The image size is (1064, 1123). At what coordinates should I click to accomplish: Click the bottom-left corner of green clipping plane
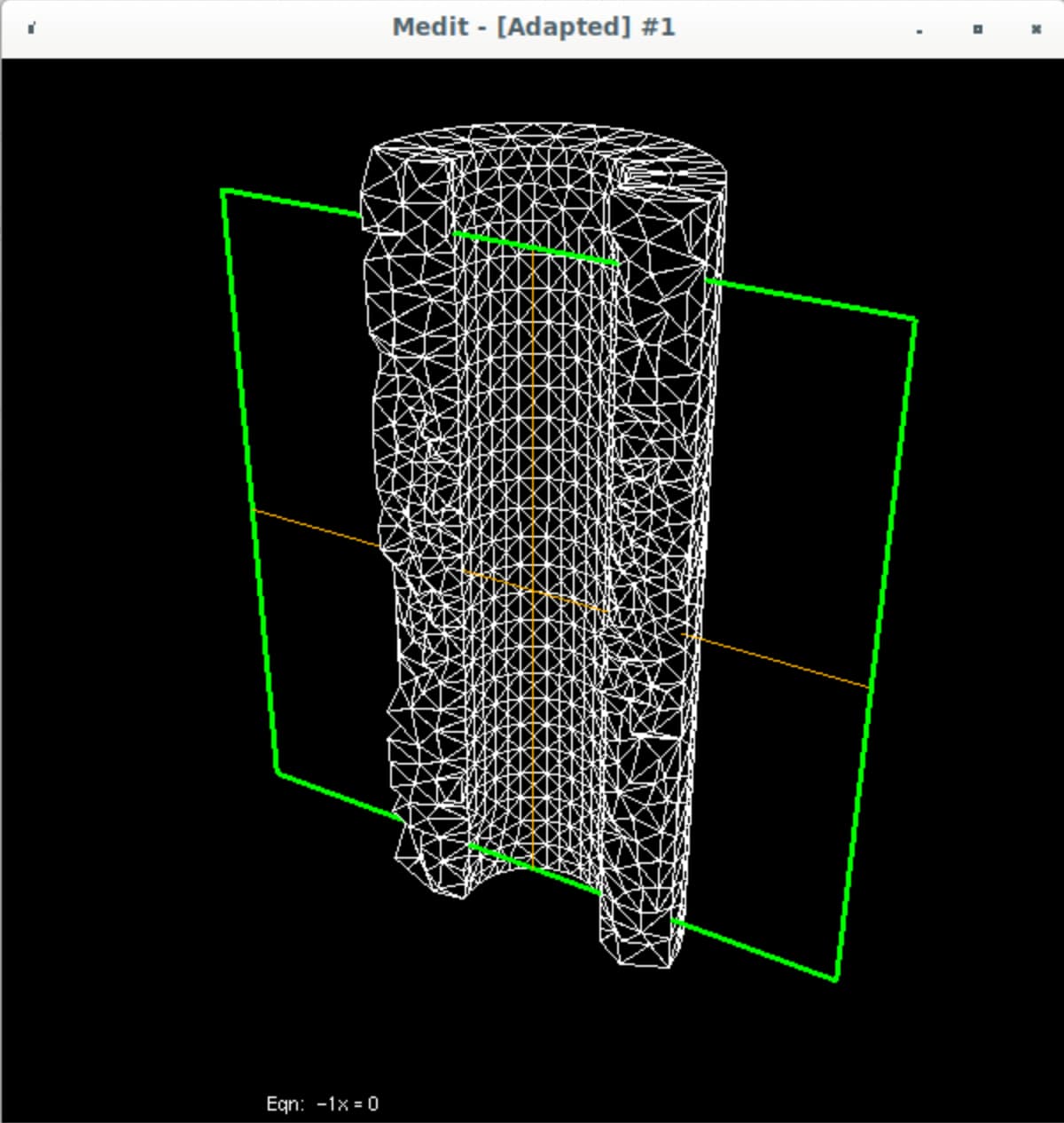point(278,772)
